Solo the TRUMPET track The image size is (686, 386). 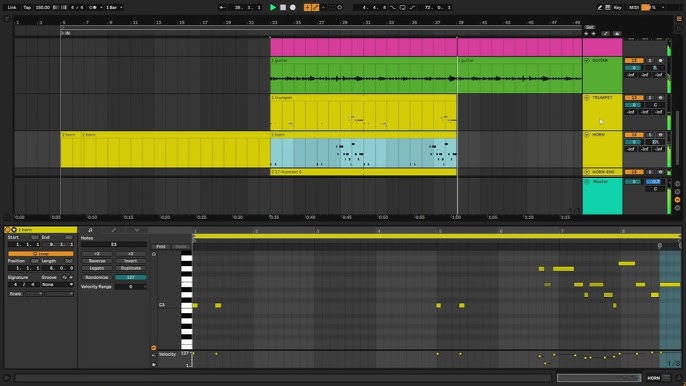tap(650, 98)
